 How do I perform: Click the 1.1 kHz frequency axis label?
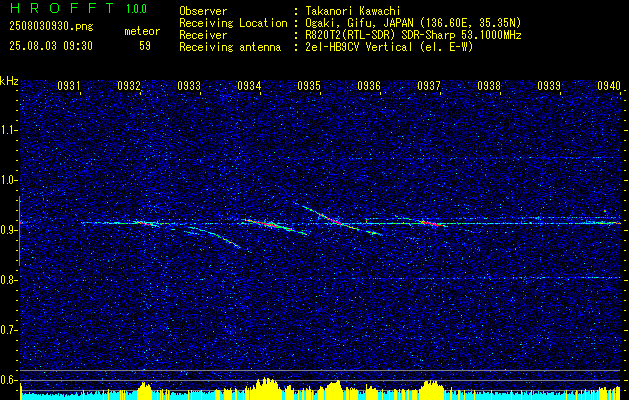pos(8,130)
